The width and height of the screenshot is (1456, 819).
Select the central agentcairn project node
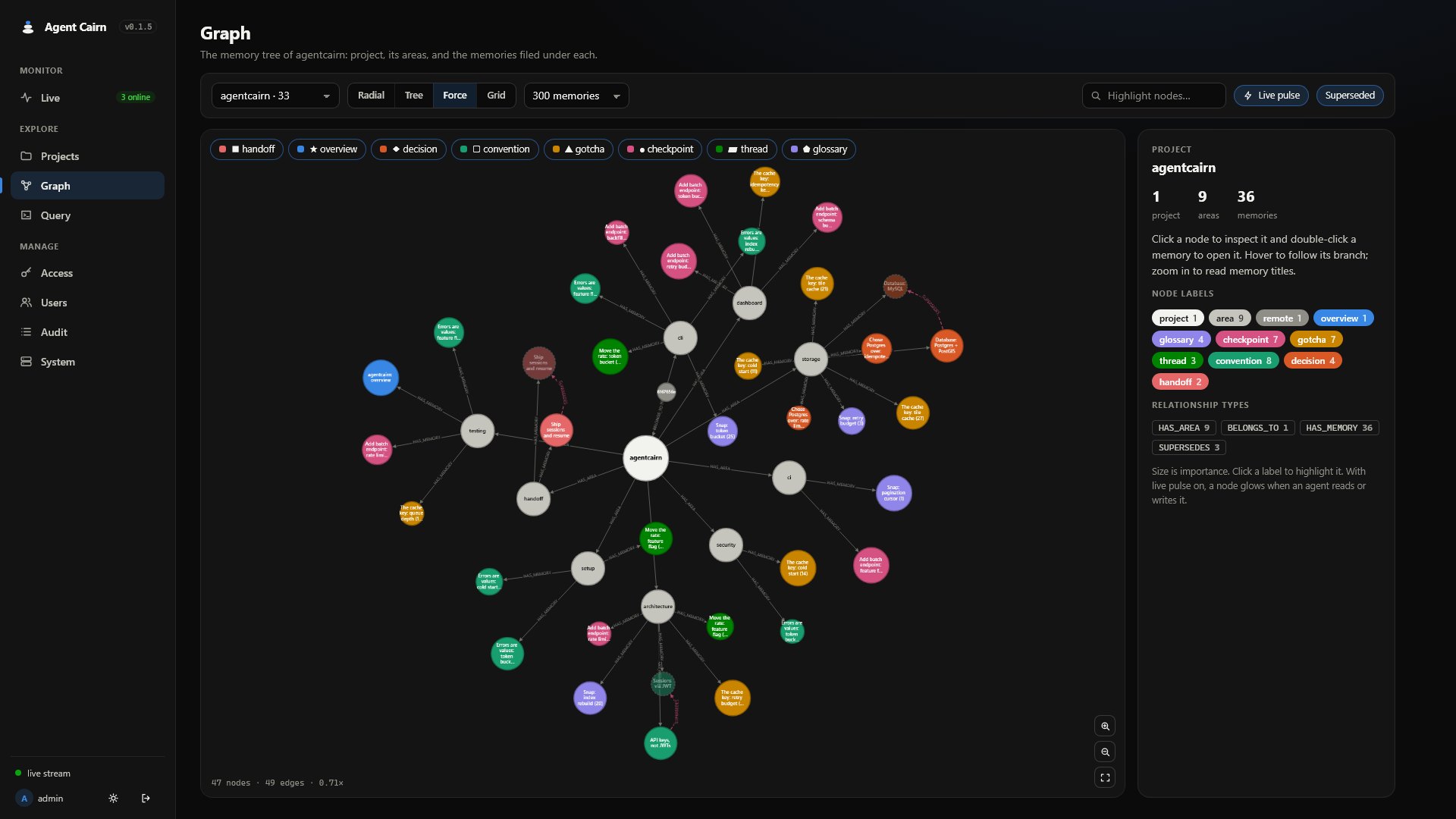tap(645, 458)
